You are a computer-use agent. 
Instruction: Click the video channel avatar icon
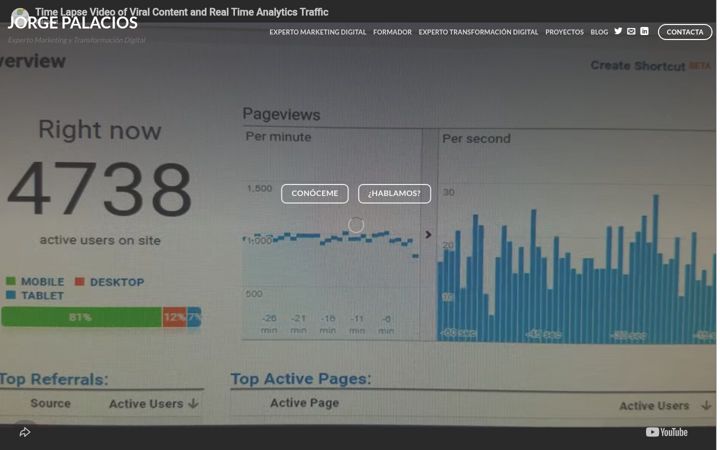point(19,15)
